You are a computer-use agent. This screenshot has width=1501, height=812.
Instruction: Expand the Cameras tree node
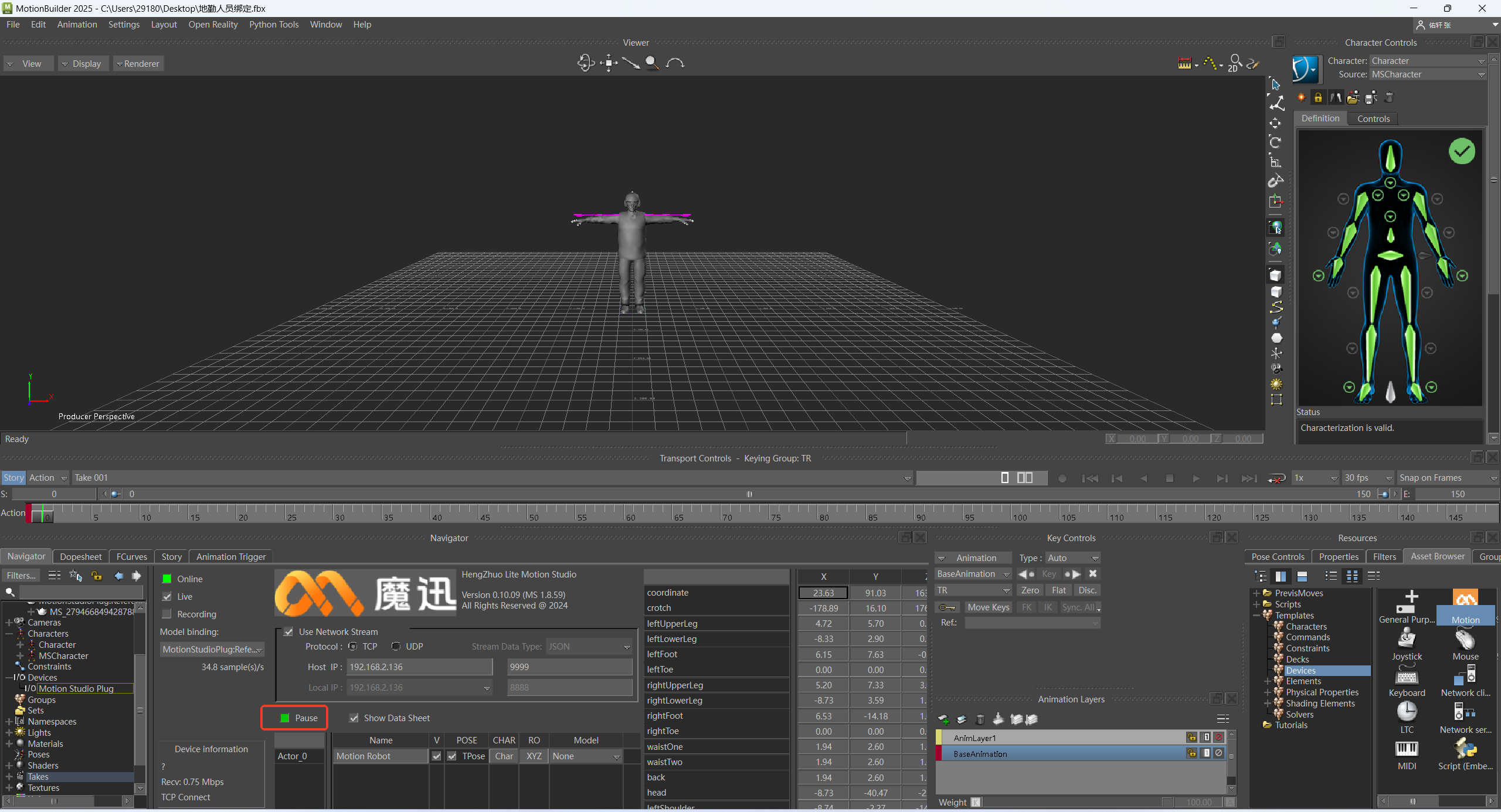tap(8, 623)
